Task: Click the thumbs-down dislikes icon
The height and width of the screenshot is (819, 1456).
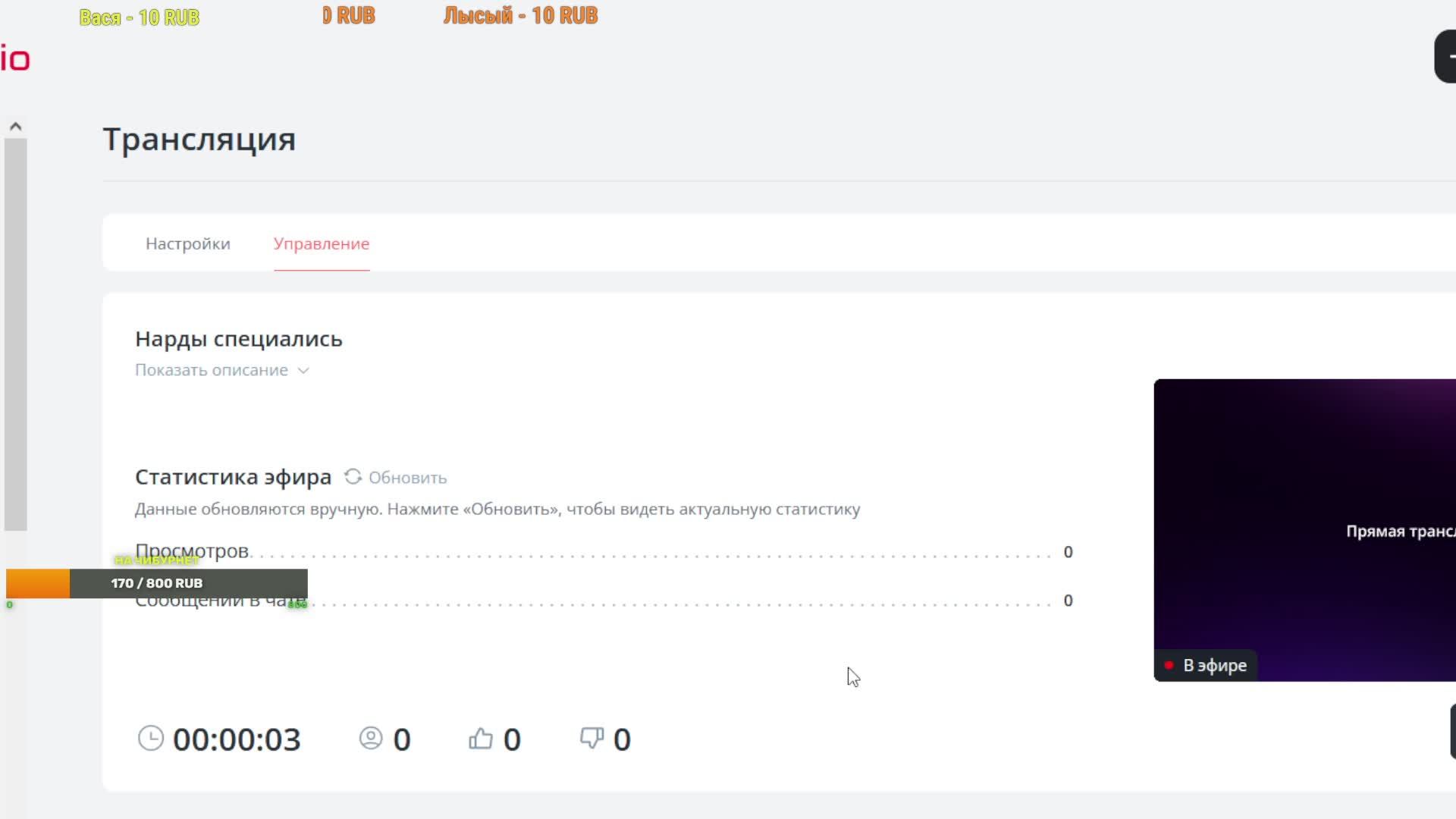Action: 591,738
